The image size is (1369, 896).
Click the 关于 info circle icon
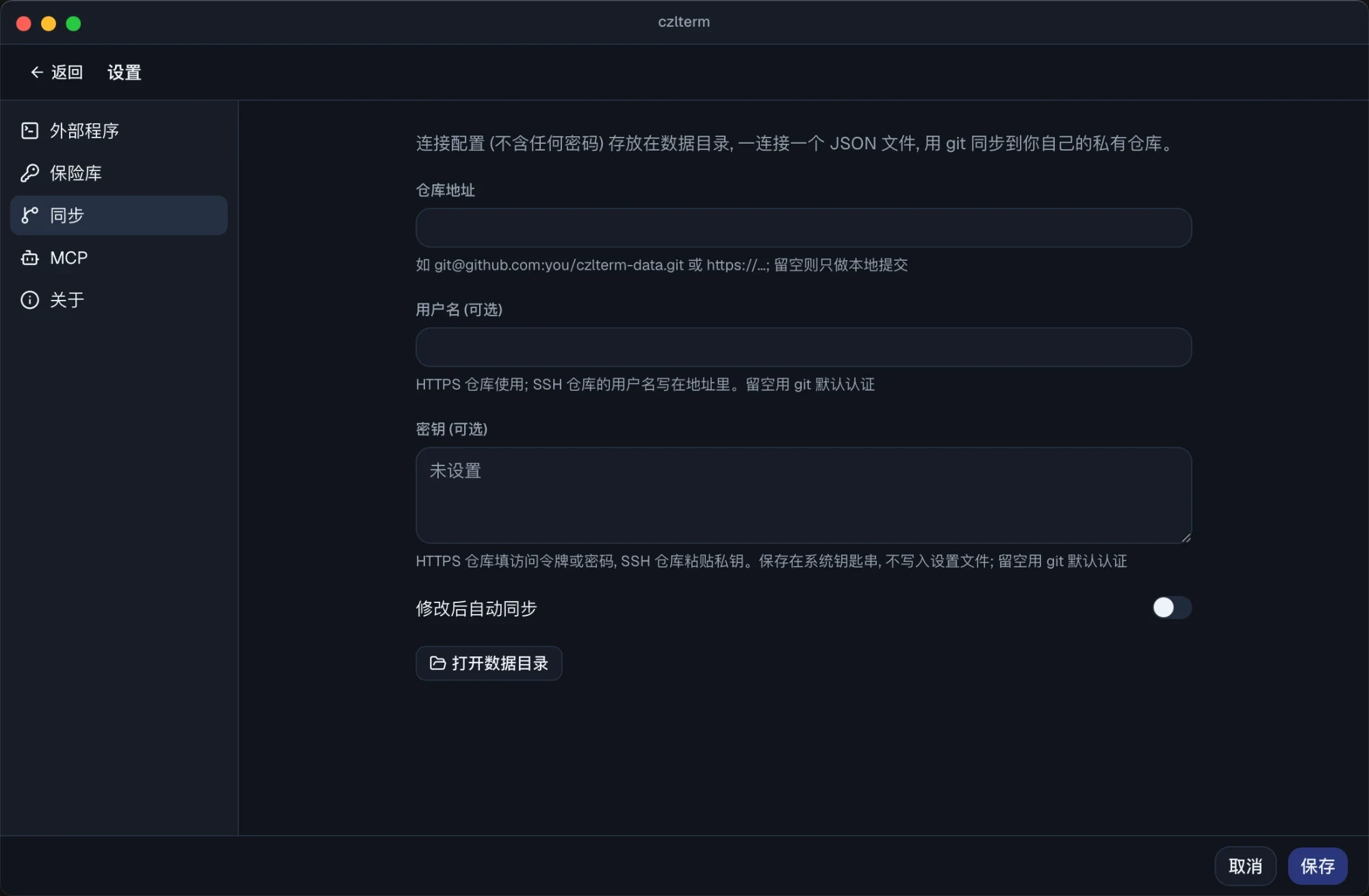pyautogui.click(x=29, y=300)
